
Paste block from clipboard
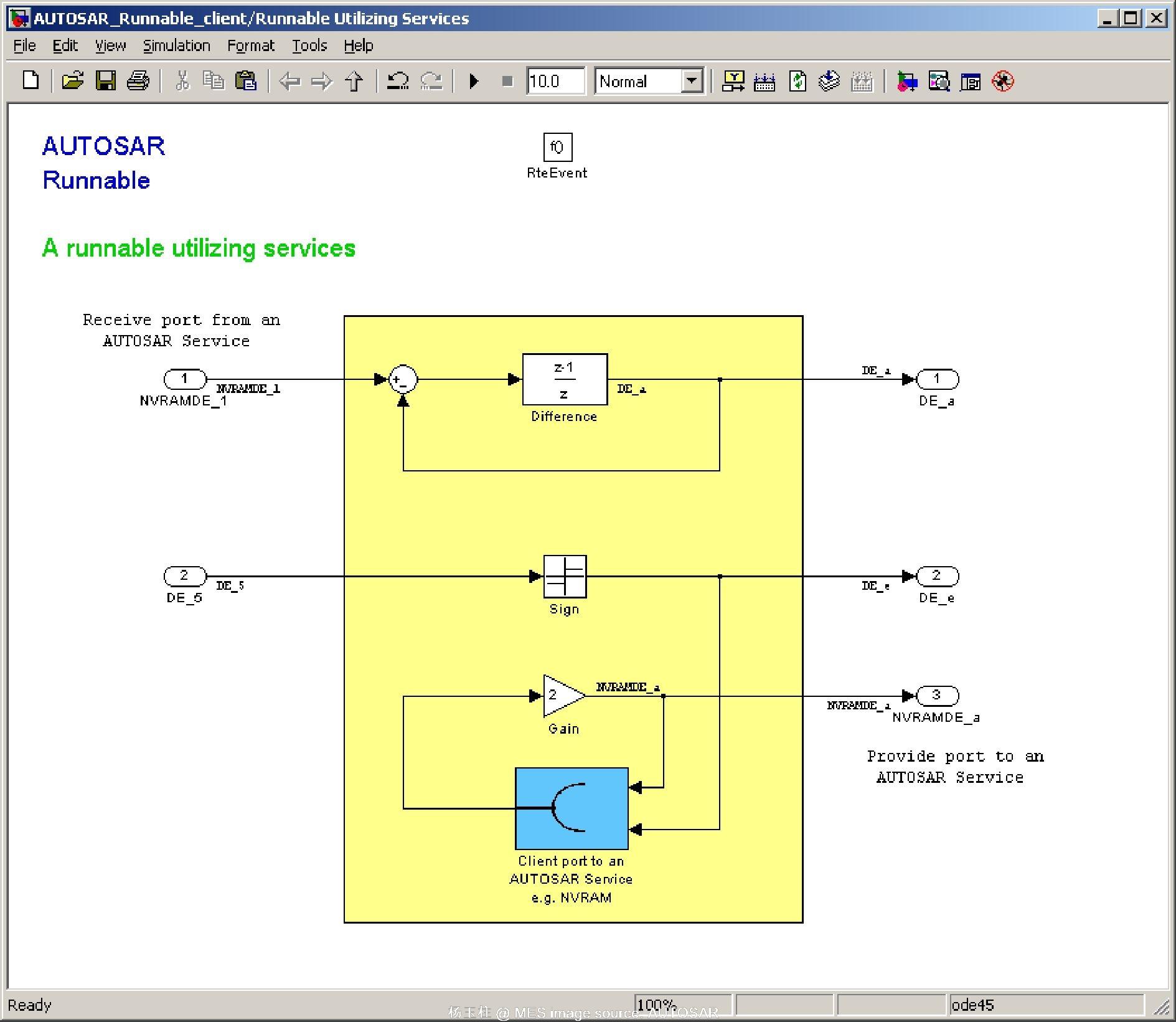pos(245,81)
